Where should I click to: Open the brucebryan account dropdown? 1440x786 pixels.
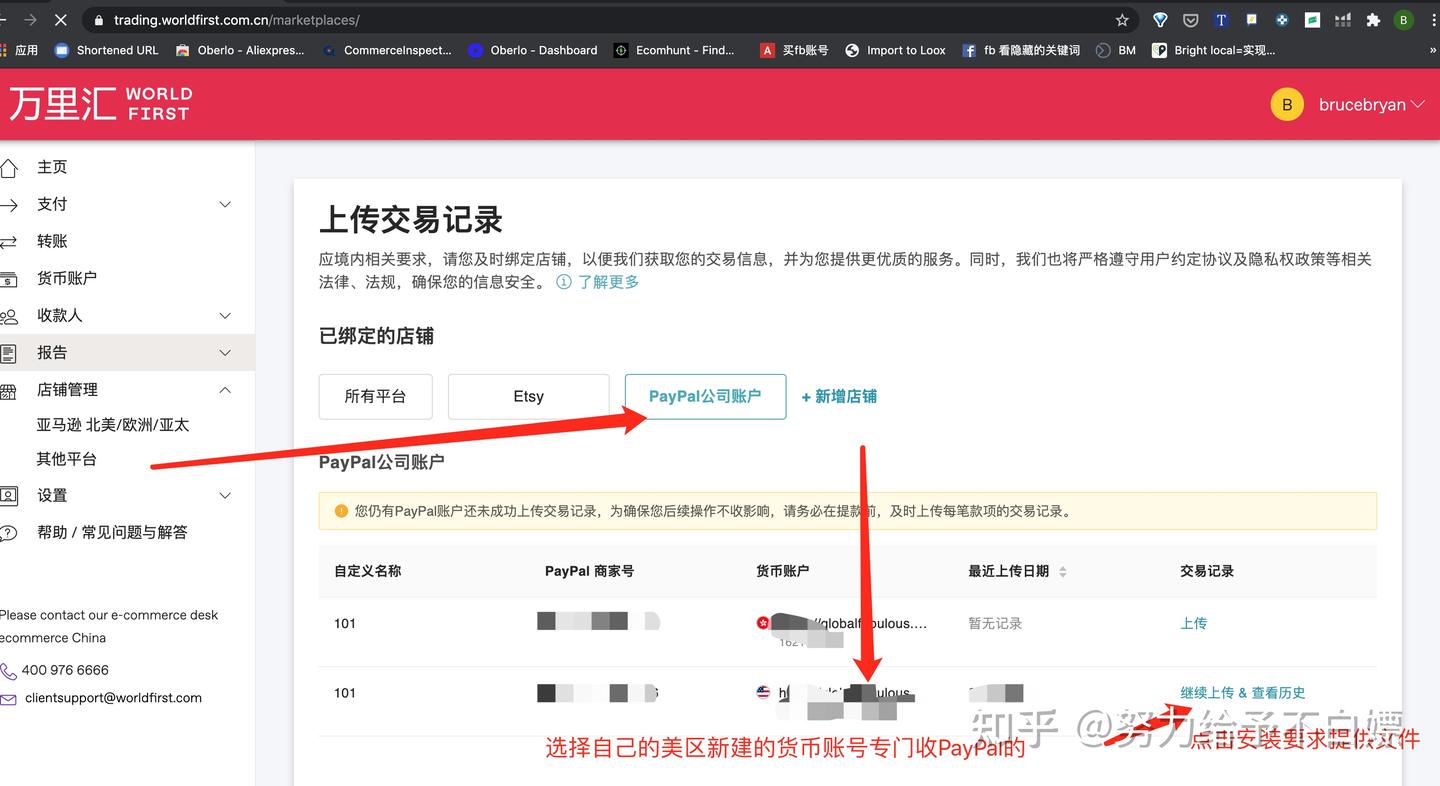1370,103
